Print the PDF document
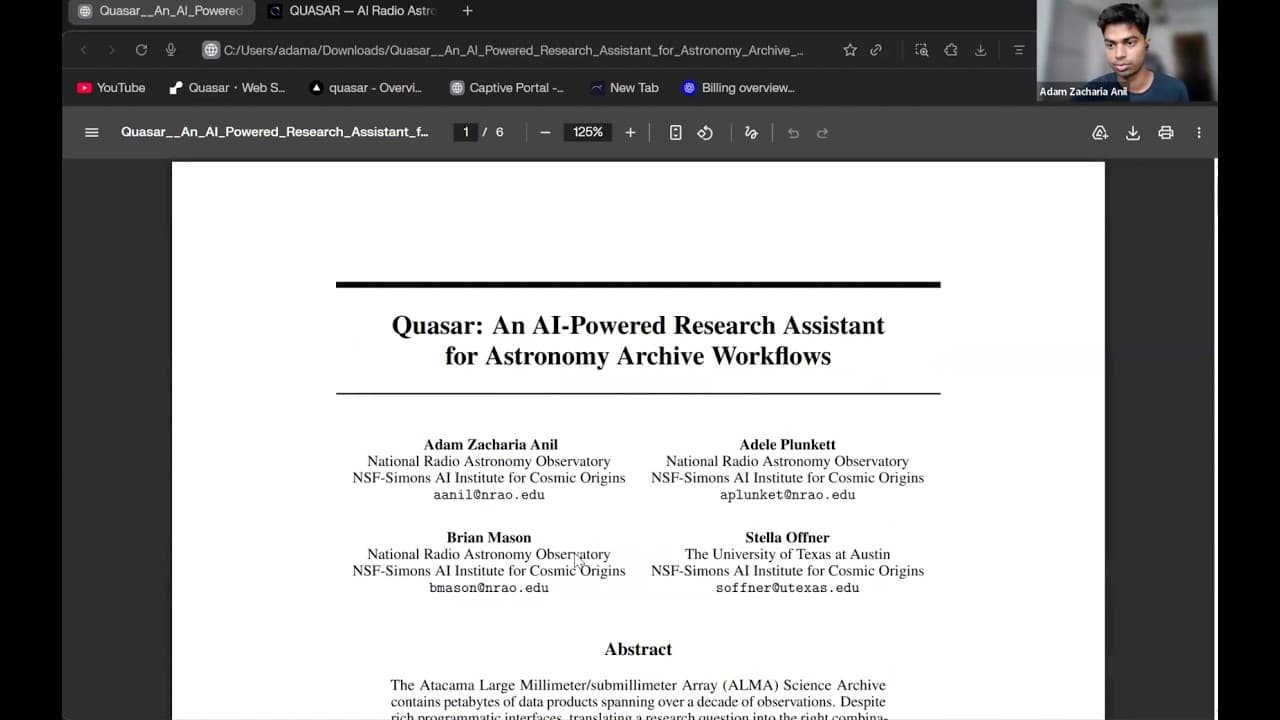 coord(1166,132)
